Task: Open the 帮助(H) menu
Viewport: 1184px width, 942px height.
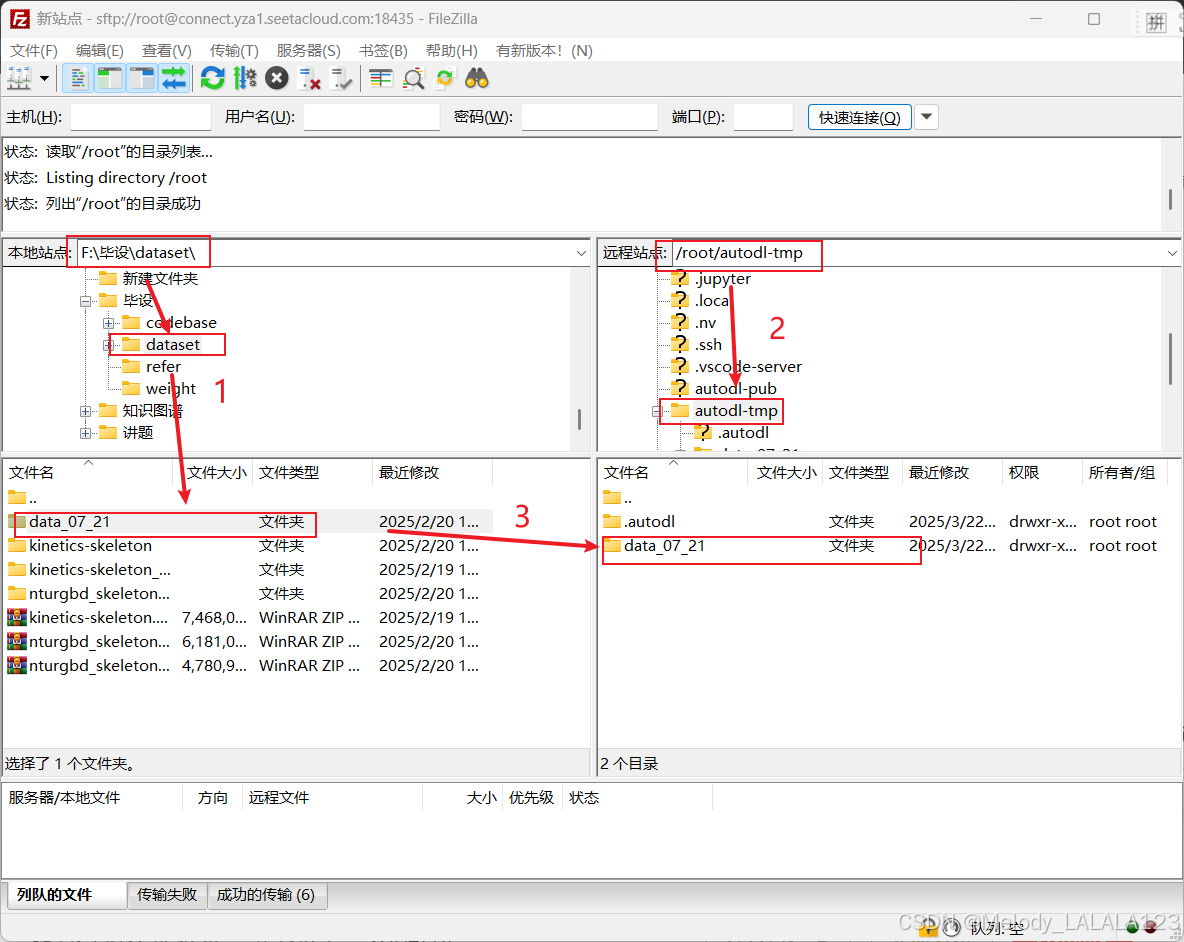Action: point(452,51)
